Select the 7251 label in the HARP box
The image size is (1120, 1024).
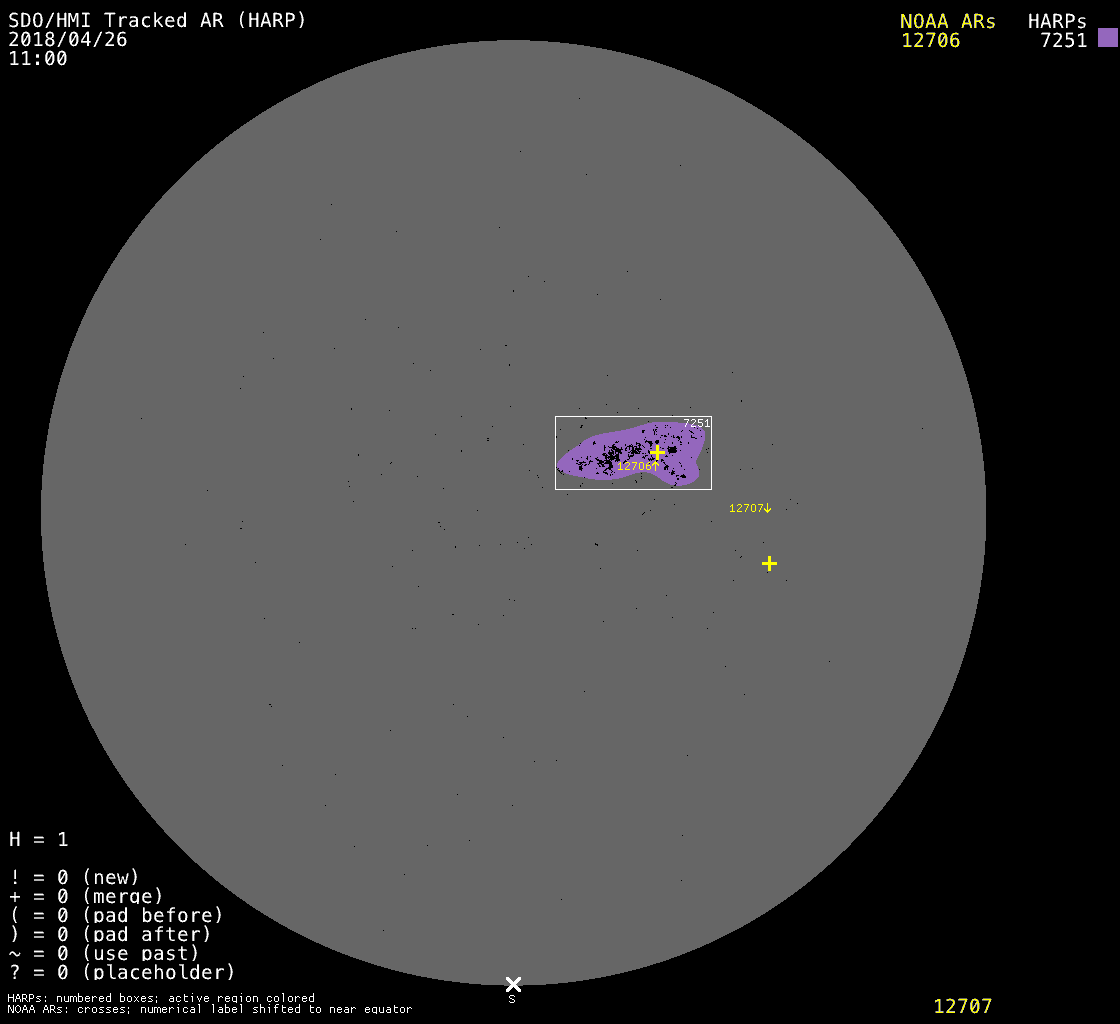pos(696,424)
